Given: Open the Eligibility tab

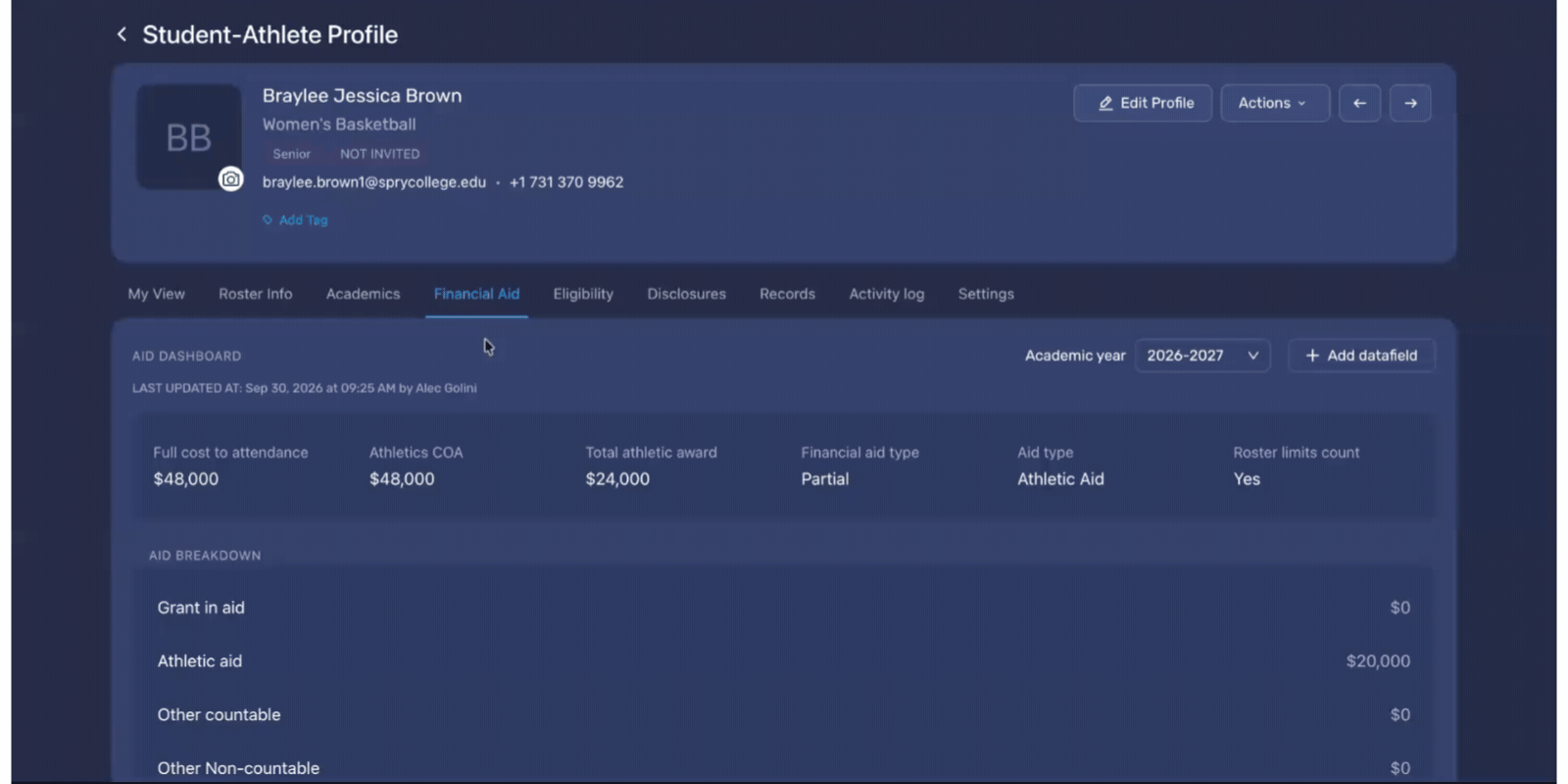Looking at the screenshot, I should point(583,294).
